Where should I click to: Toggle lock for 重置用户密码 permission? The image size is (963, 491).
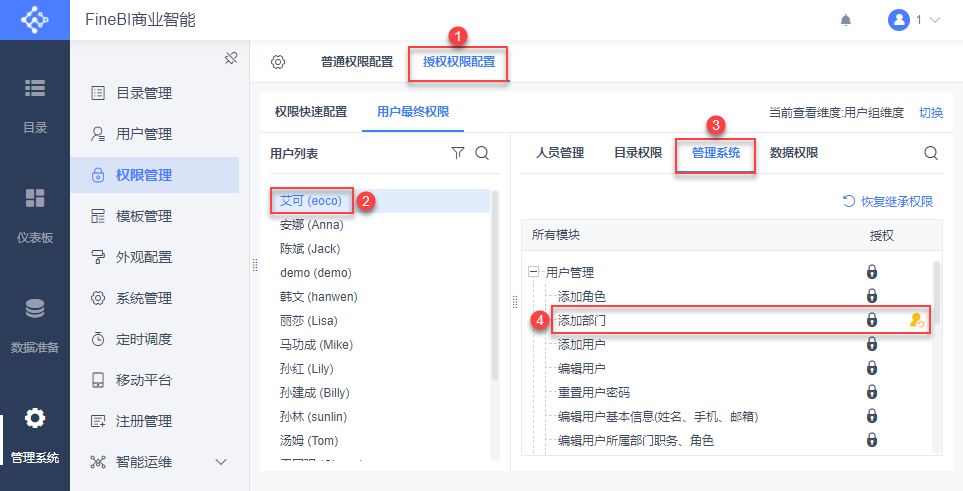871,392
